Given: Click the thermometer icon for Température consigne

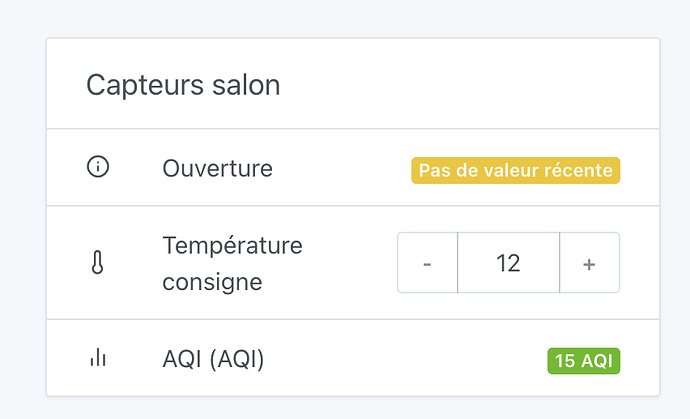Looking at the screenshot, I should (98, 263).
